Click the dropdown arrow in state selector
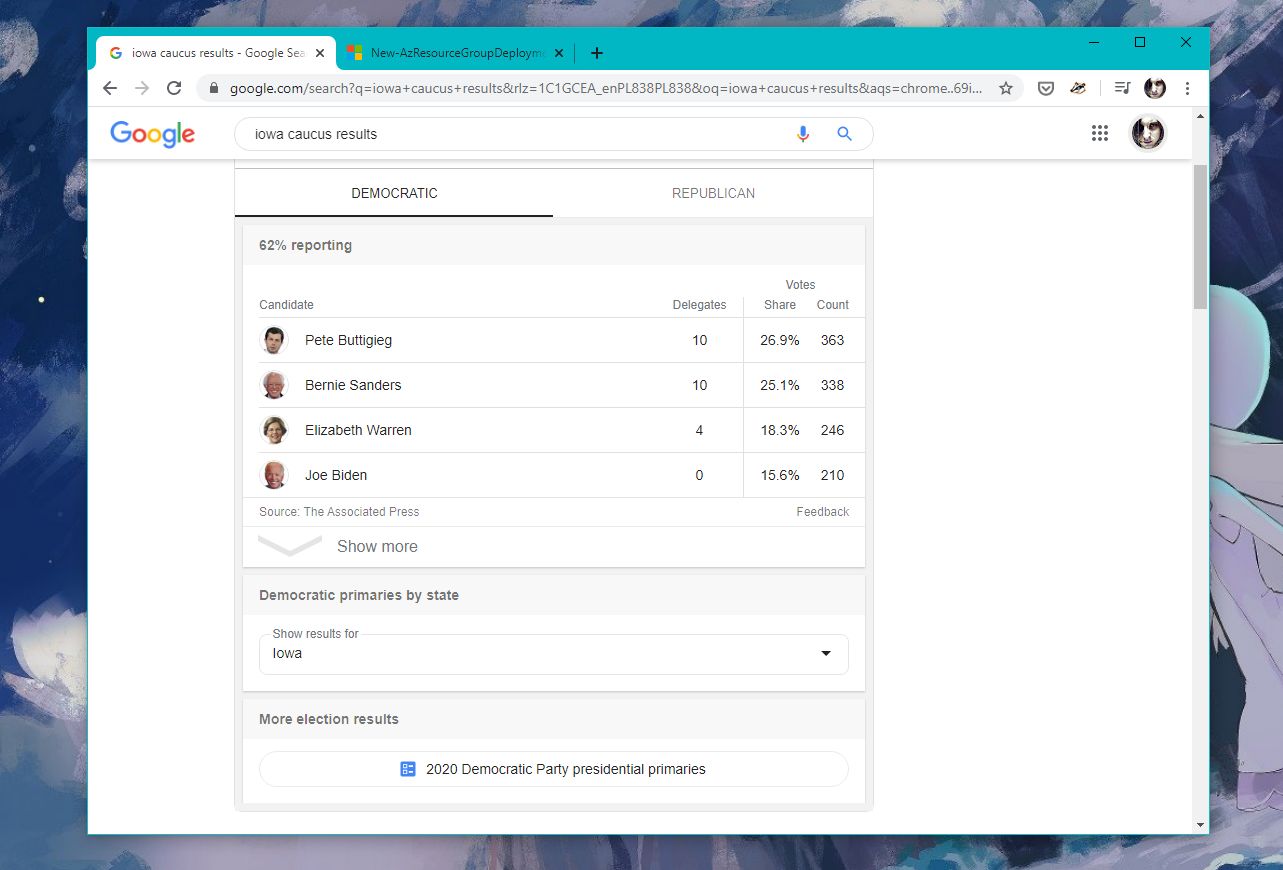Viewport: 1283px width, 870px height. point(826,654)
